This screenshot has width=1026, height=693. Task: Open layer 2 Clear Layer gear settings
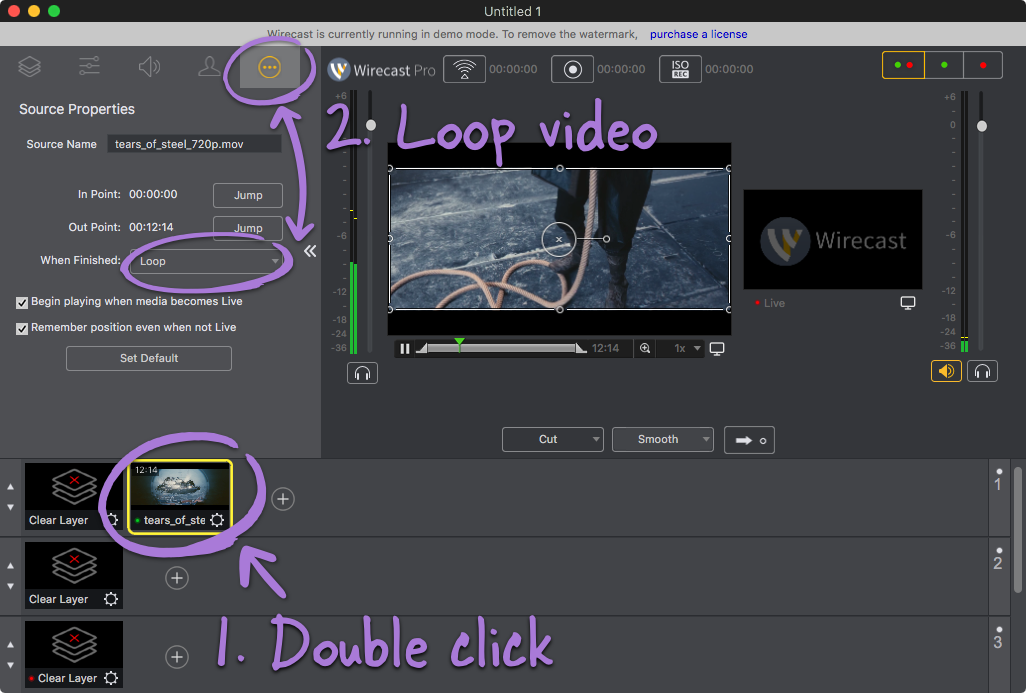tap(111, 599)
